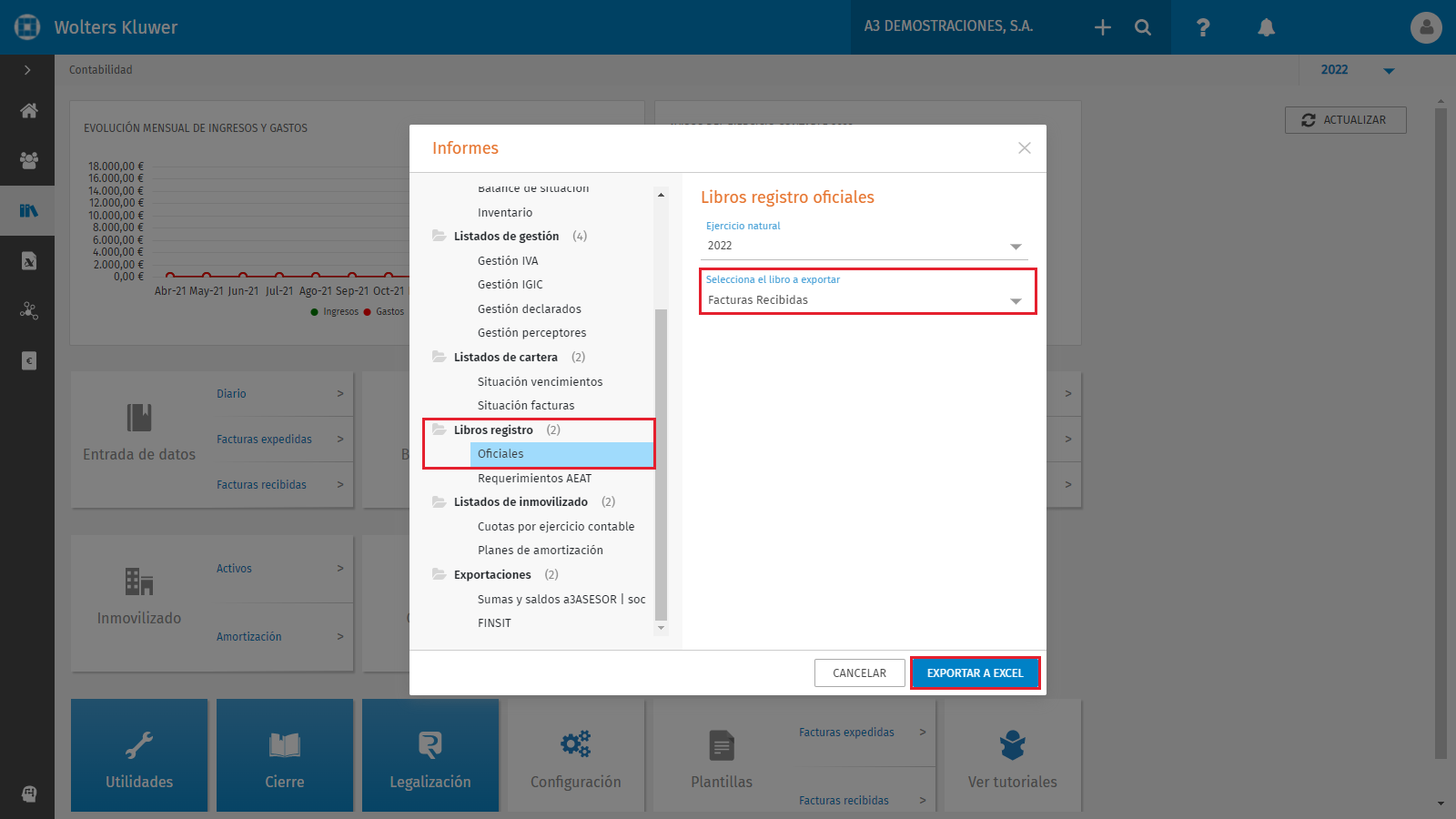The width and height of the screenshot is (1456, 819).
Task: Open help via the question mark icon
Action: tap(1203, 27)
